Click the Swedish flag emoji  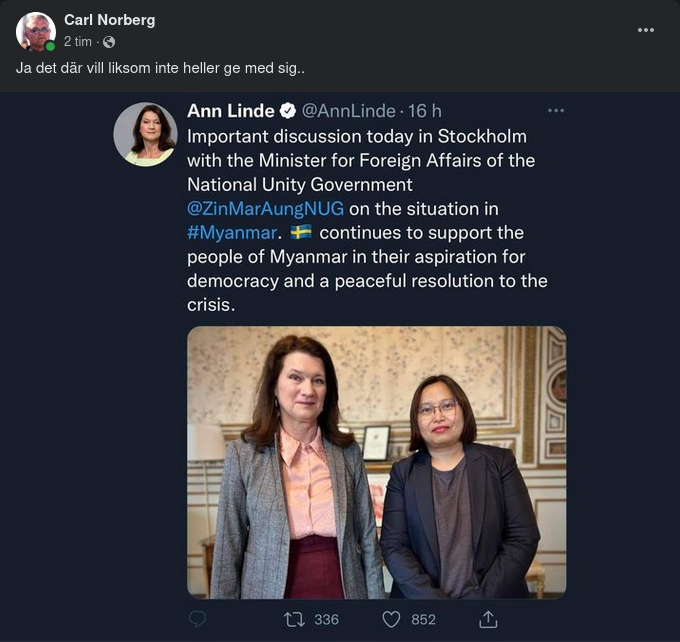pos(301,232)
